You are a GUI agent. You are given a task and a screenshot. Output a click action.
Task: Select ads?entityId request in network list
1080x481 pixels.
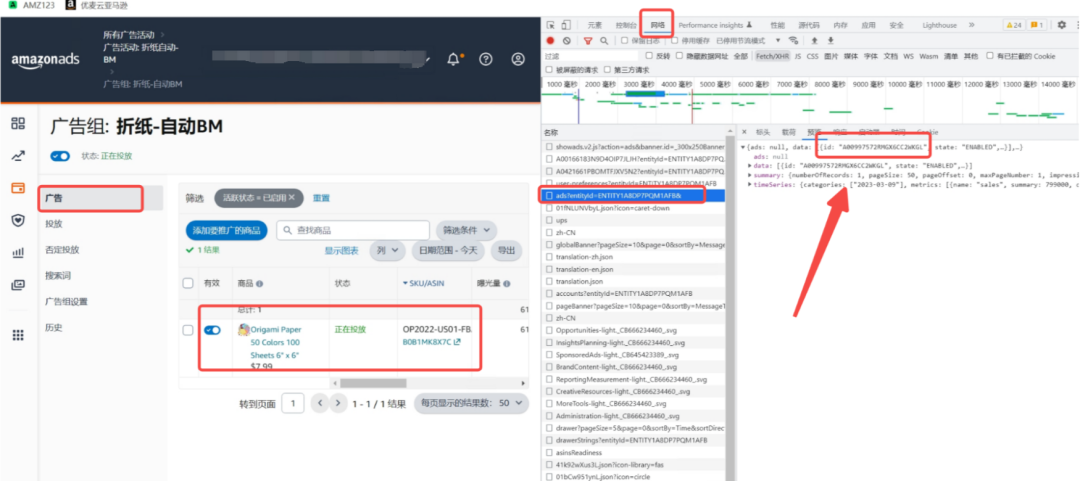tap(632, 196)
